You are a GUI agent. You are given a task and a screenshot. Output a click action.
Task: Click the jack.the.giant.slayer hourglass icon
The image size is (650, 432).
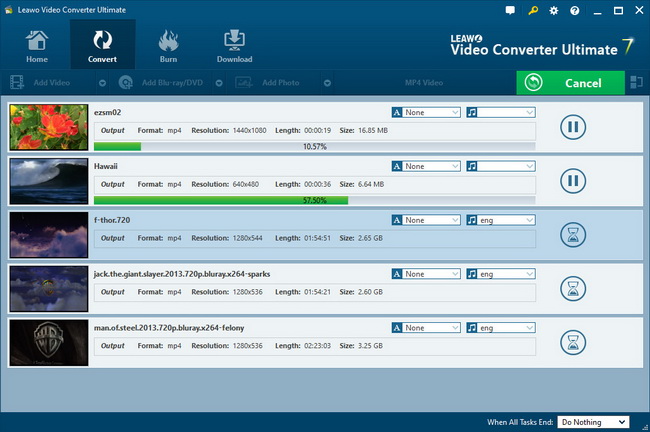(x=573, y=289)
